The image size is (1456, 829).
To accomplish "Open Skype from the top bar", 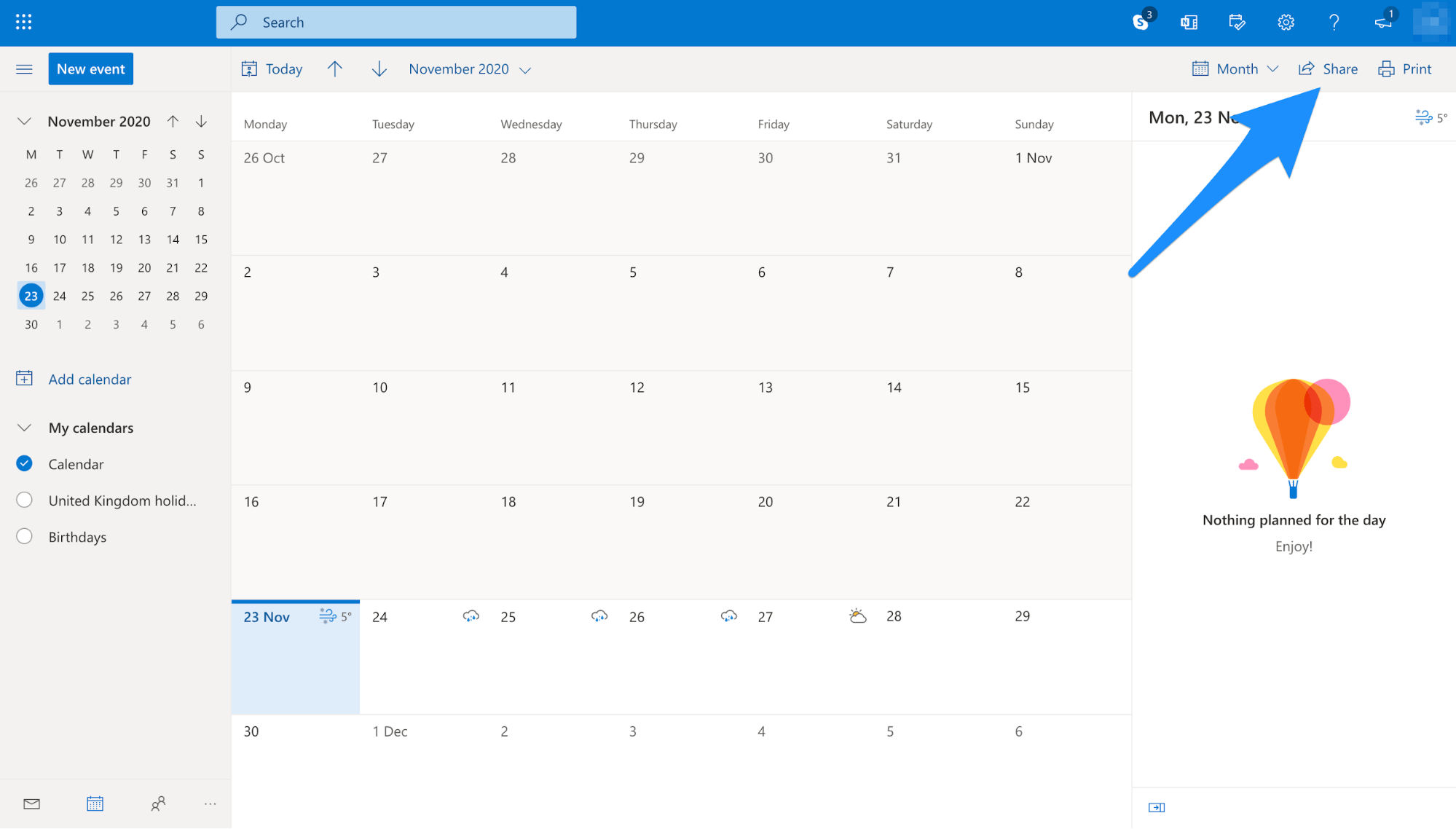I will click(x=1141, y=22).
